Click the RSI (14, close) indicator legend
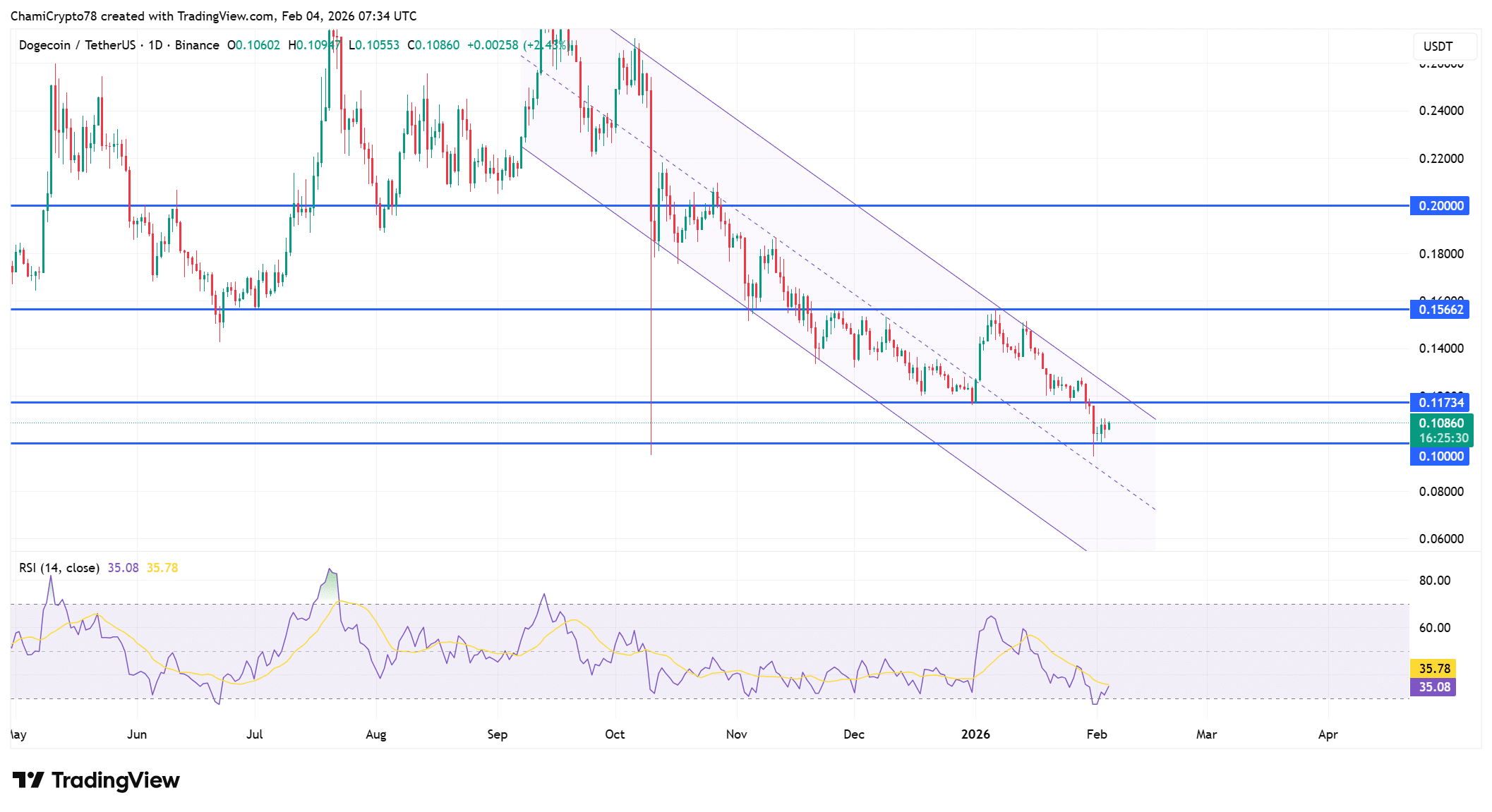Image resolution: width=1492 pixels, height=812 pixels. click(x=59, y=568)
